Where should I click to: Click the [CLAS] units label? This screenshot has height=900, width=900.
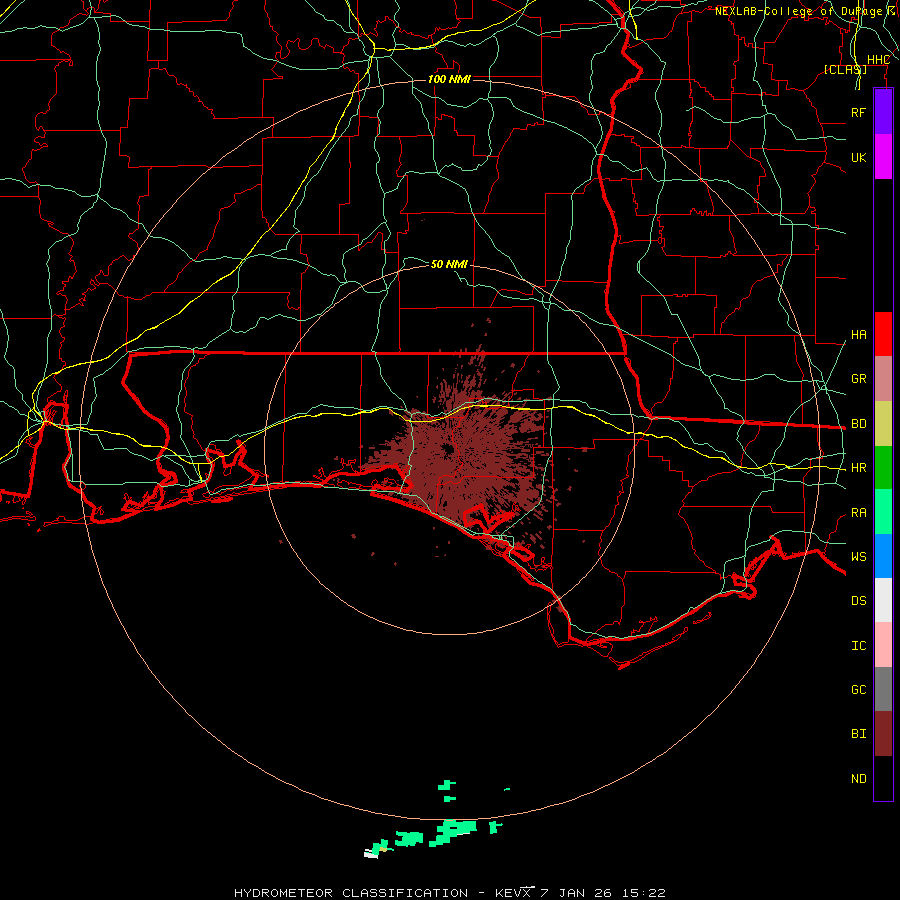click(845, 69)
